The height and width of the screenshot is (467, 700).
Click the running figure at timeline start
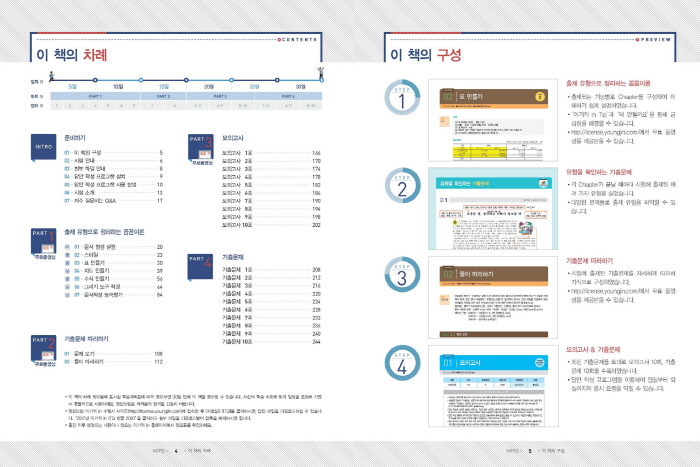[x=51, y=76]
